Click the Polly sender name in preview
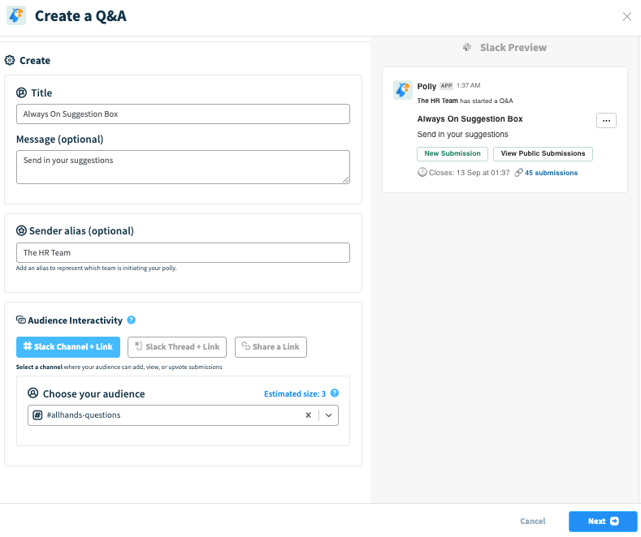This screenshot has height=537, width=641. pyautogui.click(x=426, y=86)
